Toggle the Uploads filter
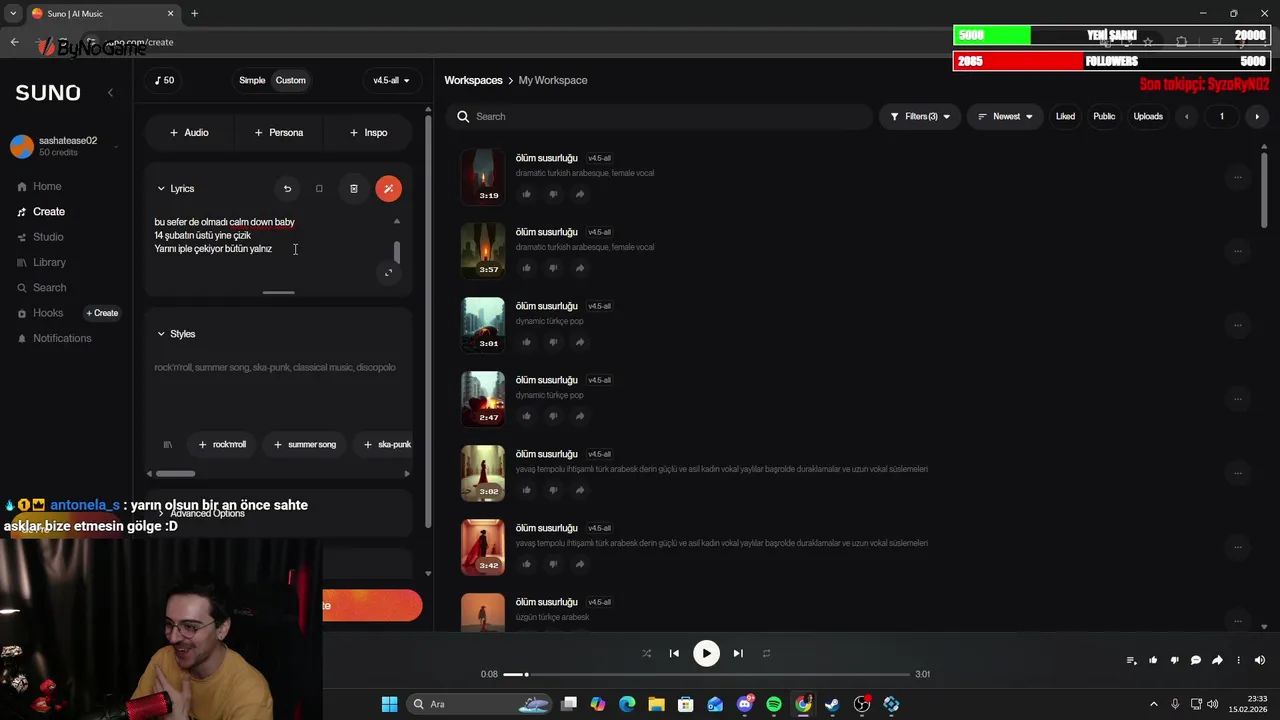 point(1148,116)
